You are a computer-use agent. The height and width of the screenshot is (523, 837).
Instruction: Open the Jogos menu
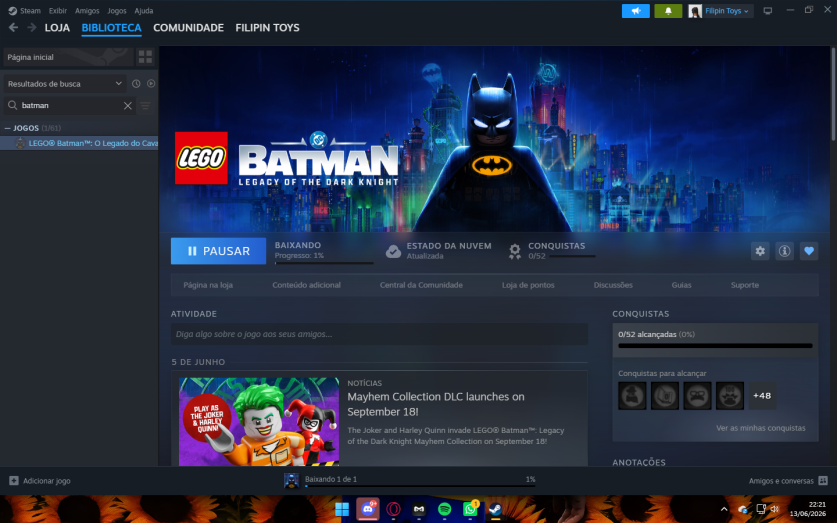click(x=117, y=11)
